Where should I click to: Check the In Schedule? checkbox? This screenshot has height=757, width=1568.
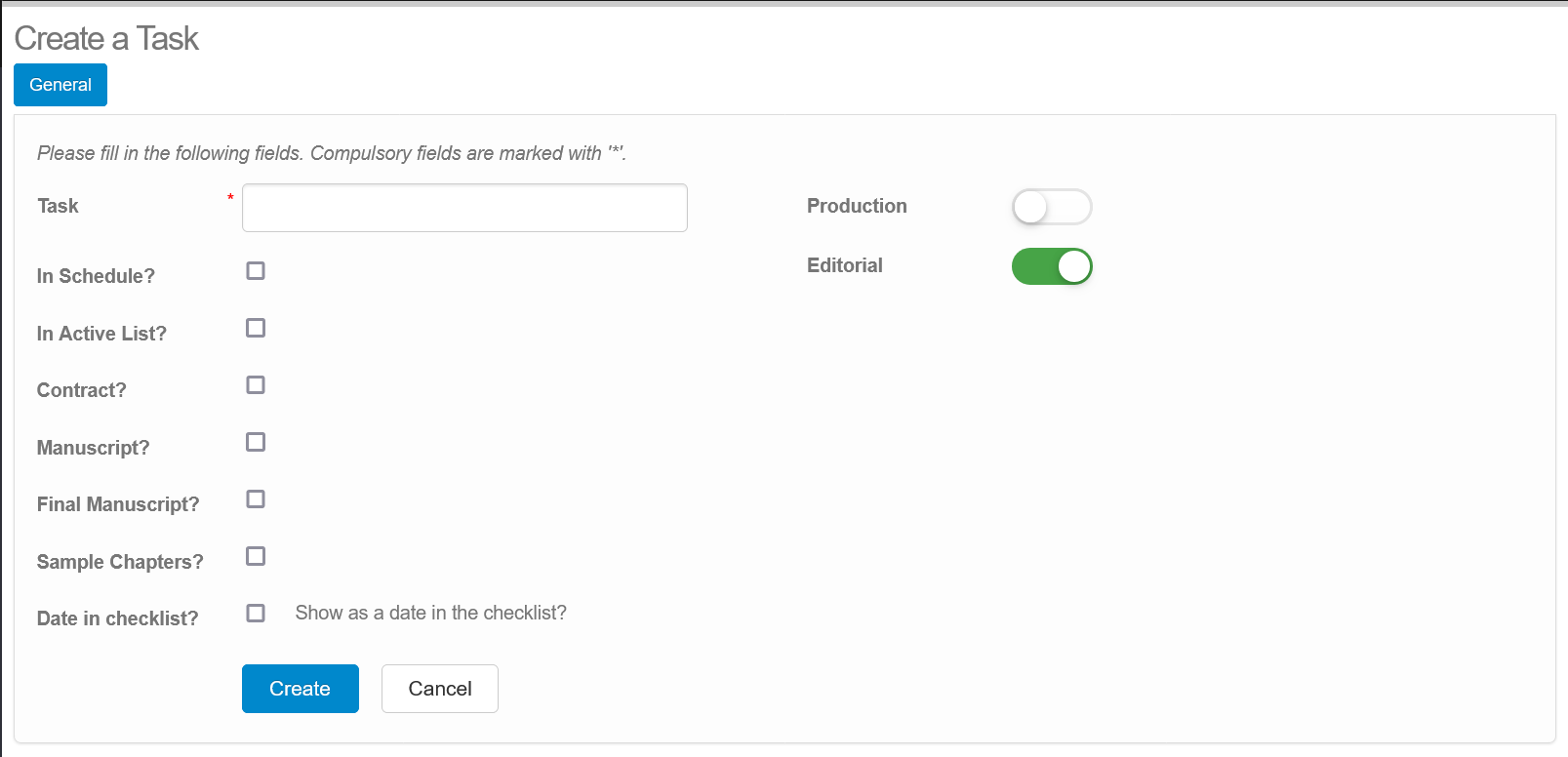click(x=256, y=270)
